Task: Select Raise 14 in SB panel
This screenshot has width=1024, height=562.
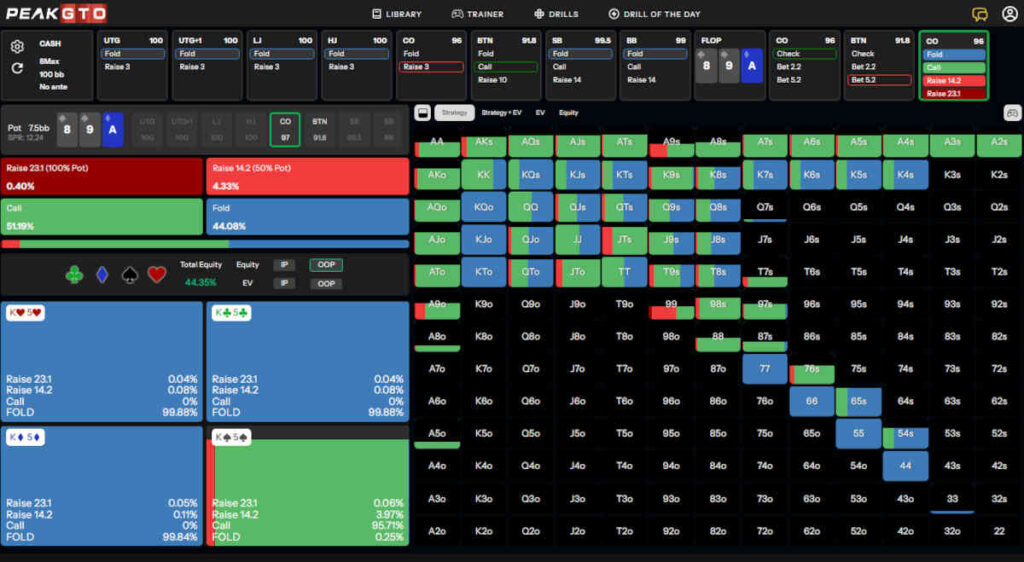Action: (567, 80)
